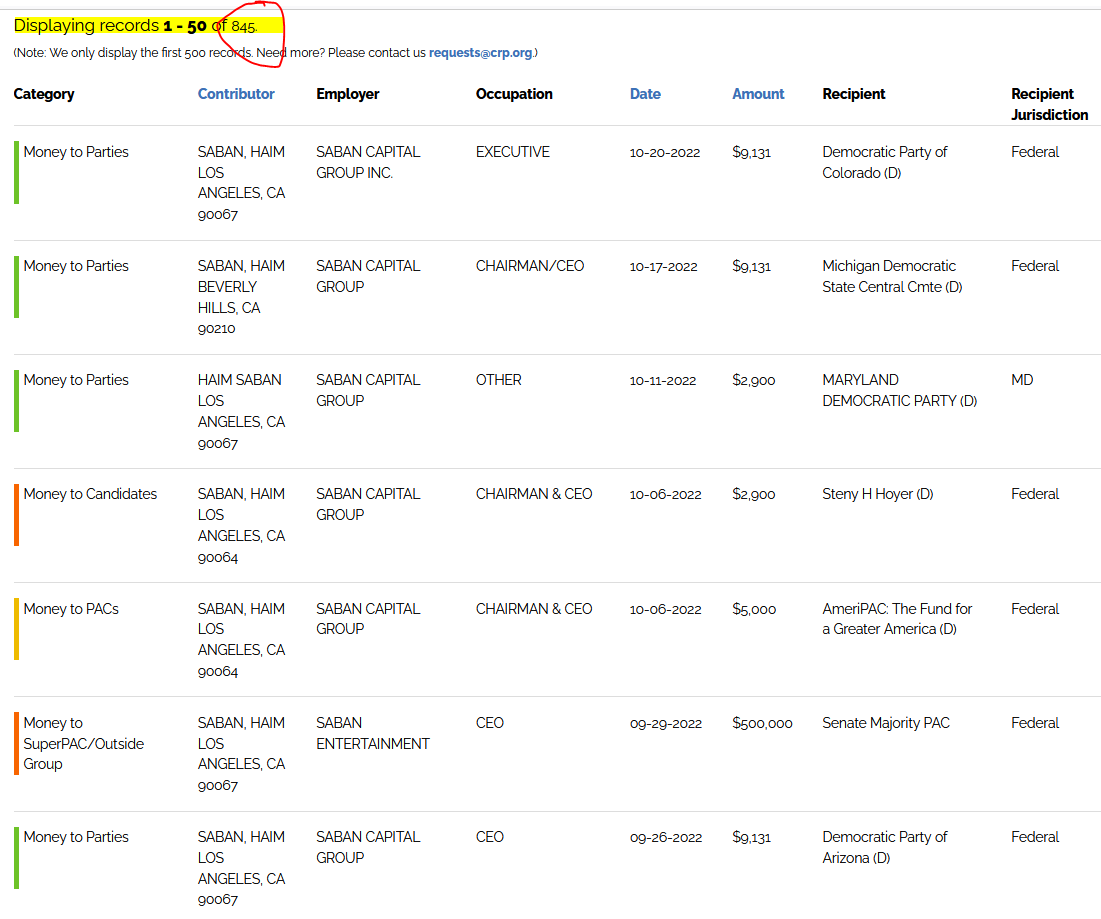The image size is (1101, 919).
Task: Sort table by Contributor column
Action: (x=235, y=94)
